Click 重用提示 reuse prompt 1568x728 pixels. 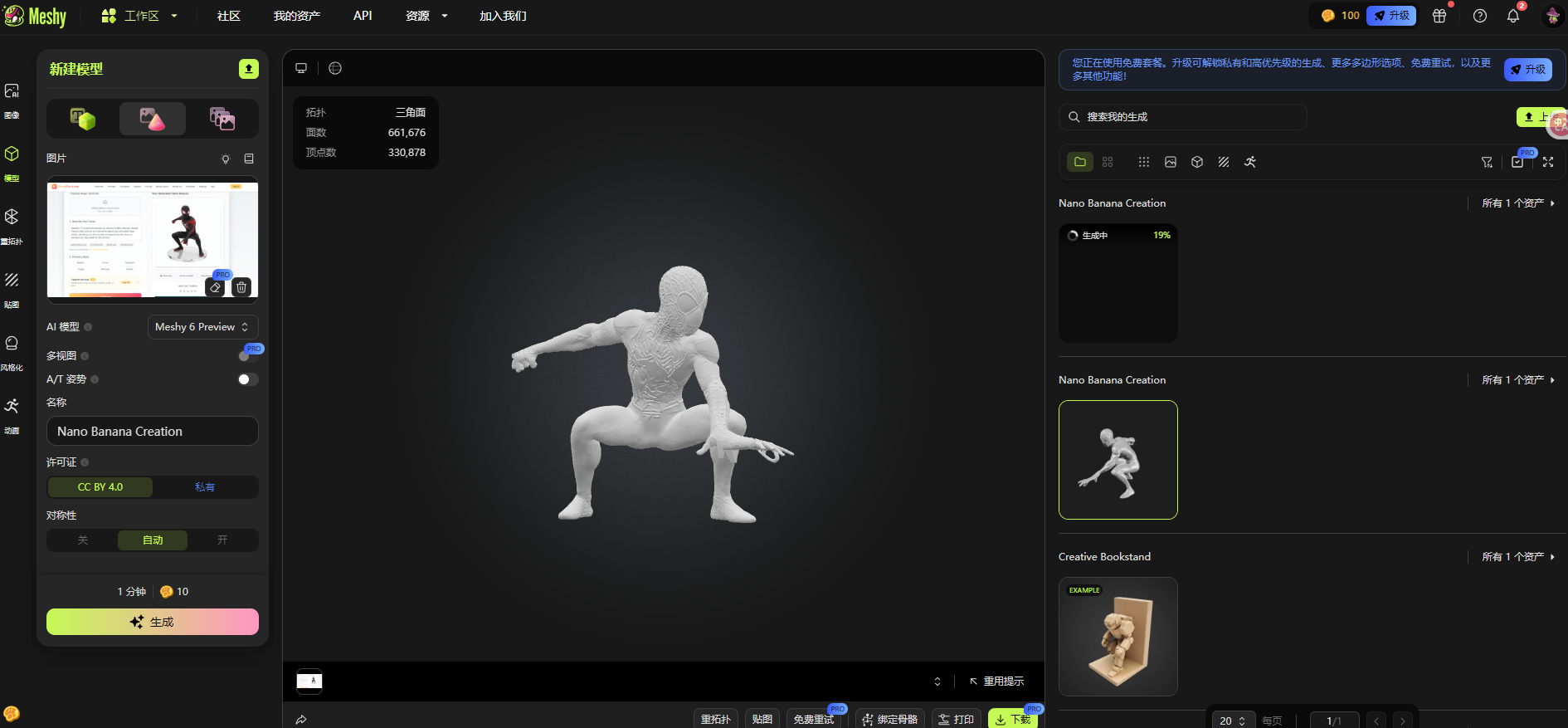tap(997, 682)
